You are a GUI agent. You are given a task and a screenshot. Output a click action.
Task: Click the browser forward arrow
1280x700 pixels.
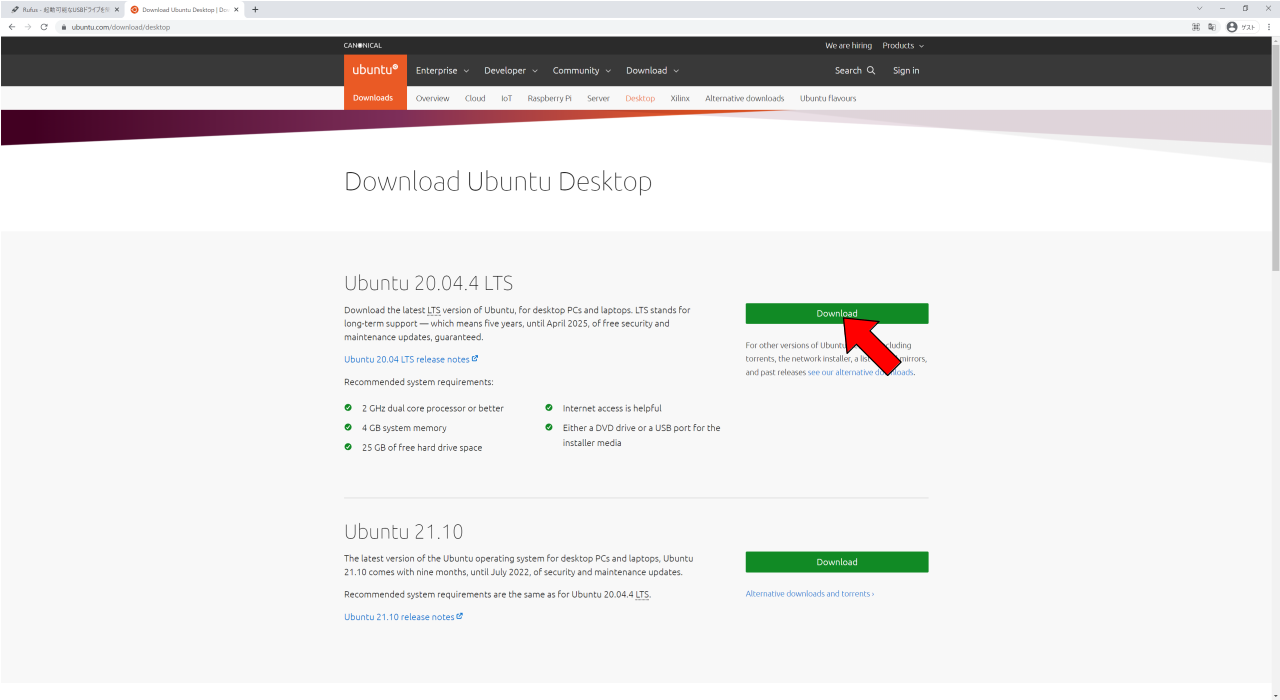27,27
